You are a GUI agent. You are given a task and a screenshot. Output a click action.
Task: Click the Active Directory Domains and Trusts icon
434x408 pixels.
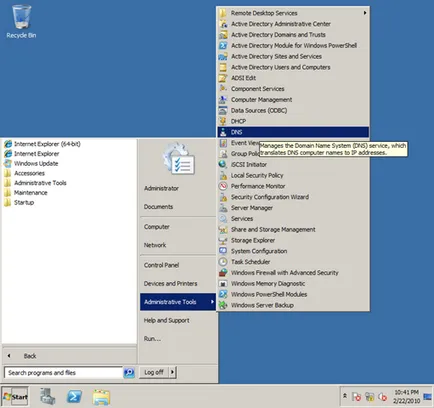[223, 35]
